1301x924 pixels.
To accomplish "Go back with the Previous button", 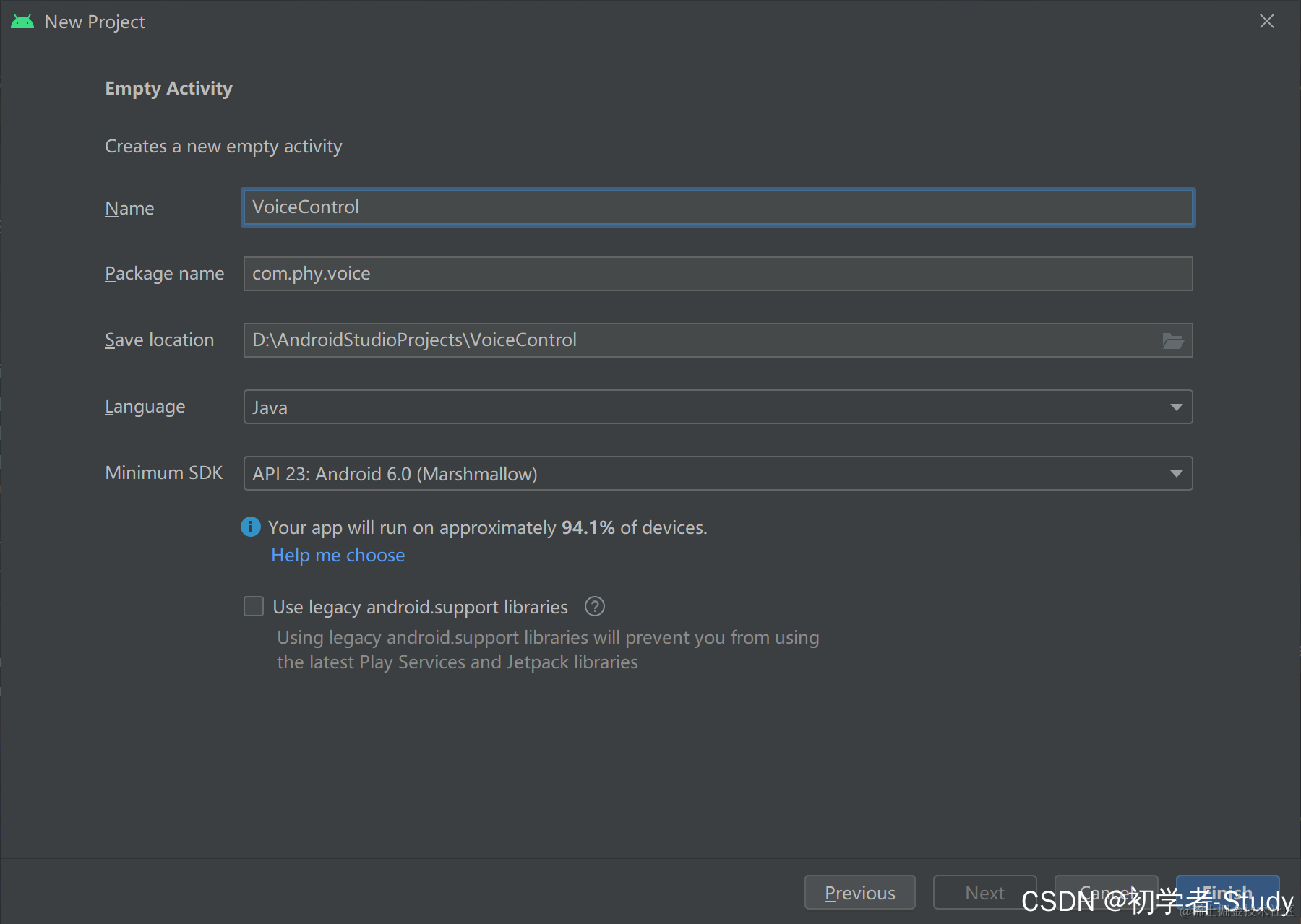I will pyautogui.click(x=859, y=893).
